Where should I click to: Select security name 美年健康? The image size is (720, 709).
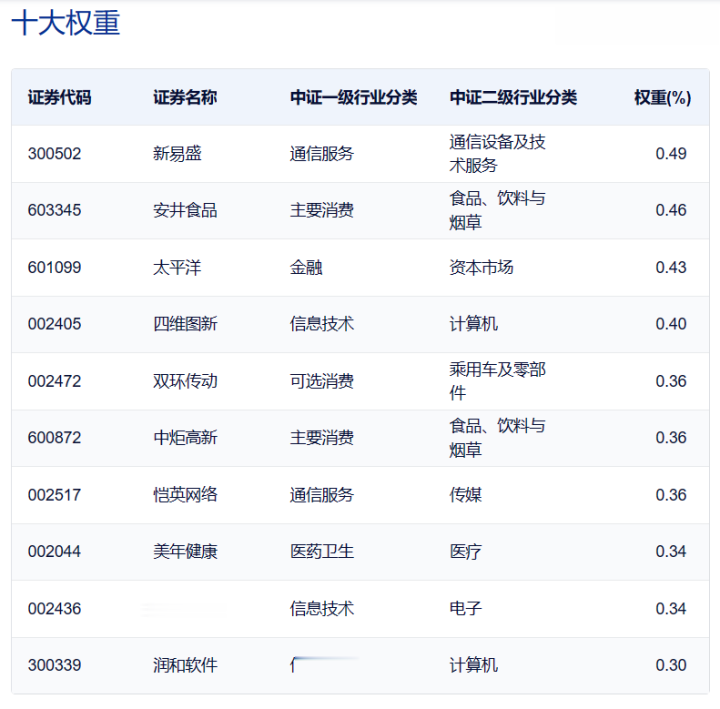(x=185, y=551)
